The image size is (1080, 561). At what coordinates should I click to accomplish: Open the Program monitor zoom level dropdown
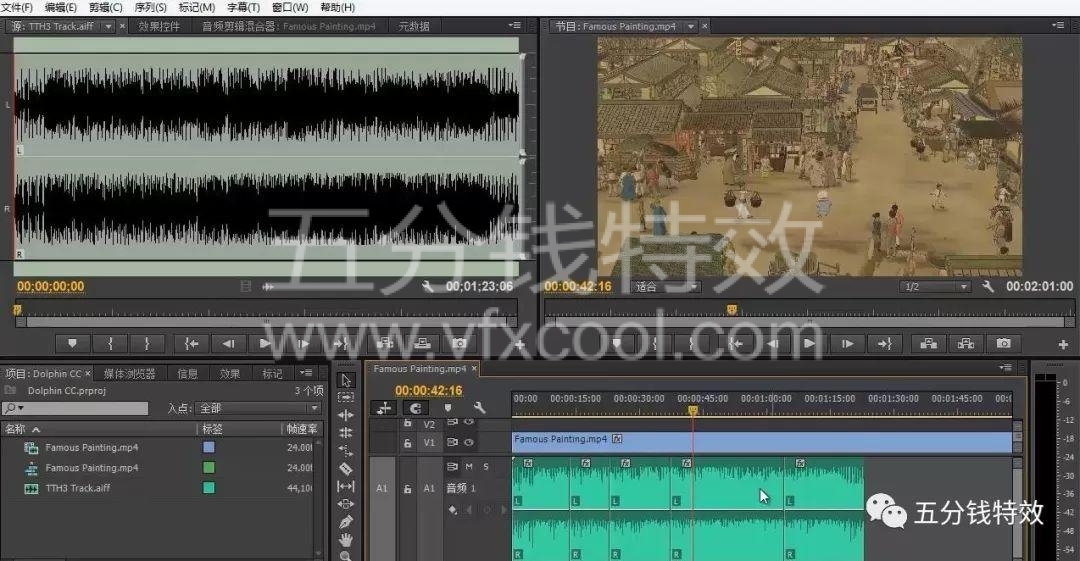pos(666,287)
